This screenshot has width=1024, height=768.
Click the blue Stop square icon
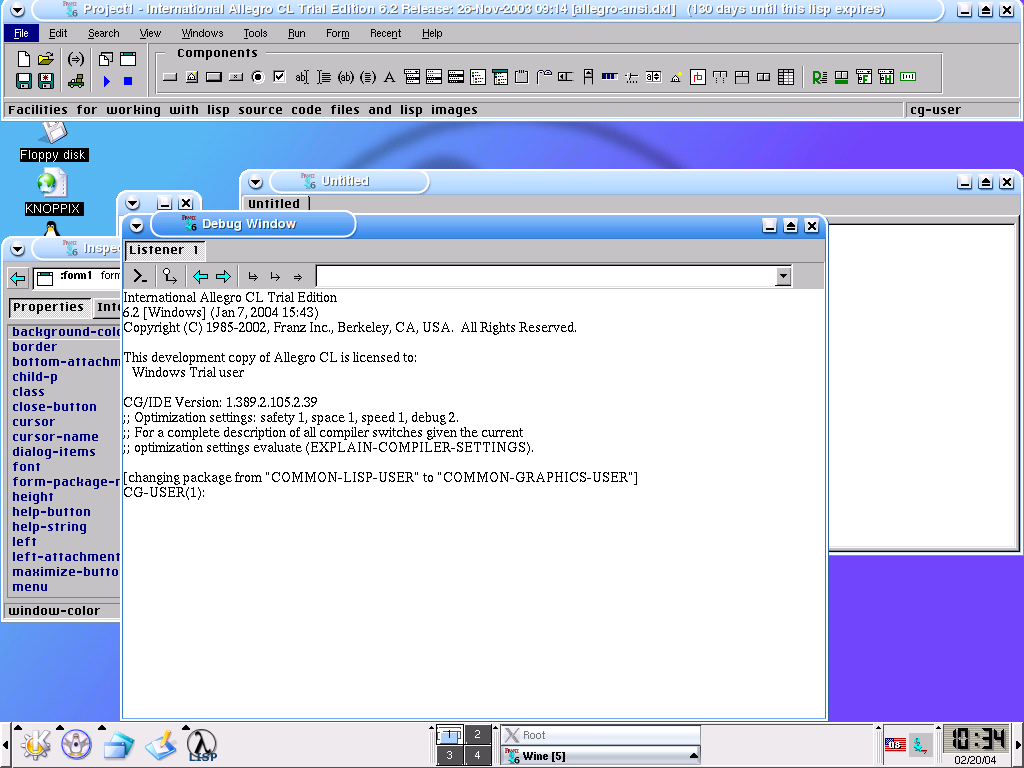pyautogui.click(x=128, y=81)
